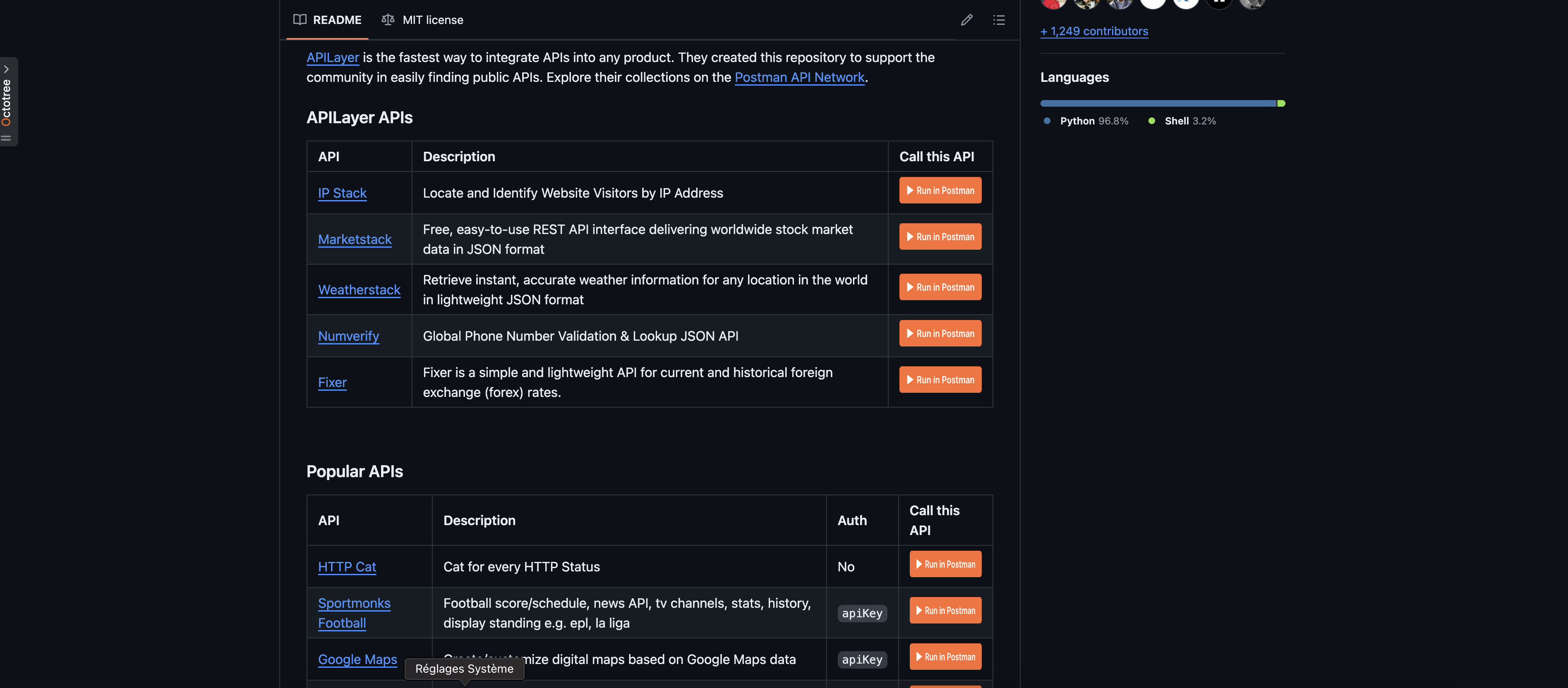This screenshot has height=688, width=1568.
Task: Click the Shell language legend dot
Action: 1152,121
